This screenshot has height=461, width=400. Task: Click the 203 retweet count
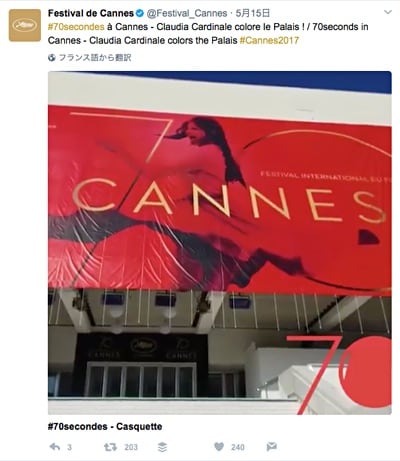pyautogui.click(x=131, y=447)
